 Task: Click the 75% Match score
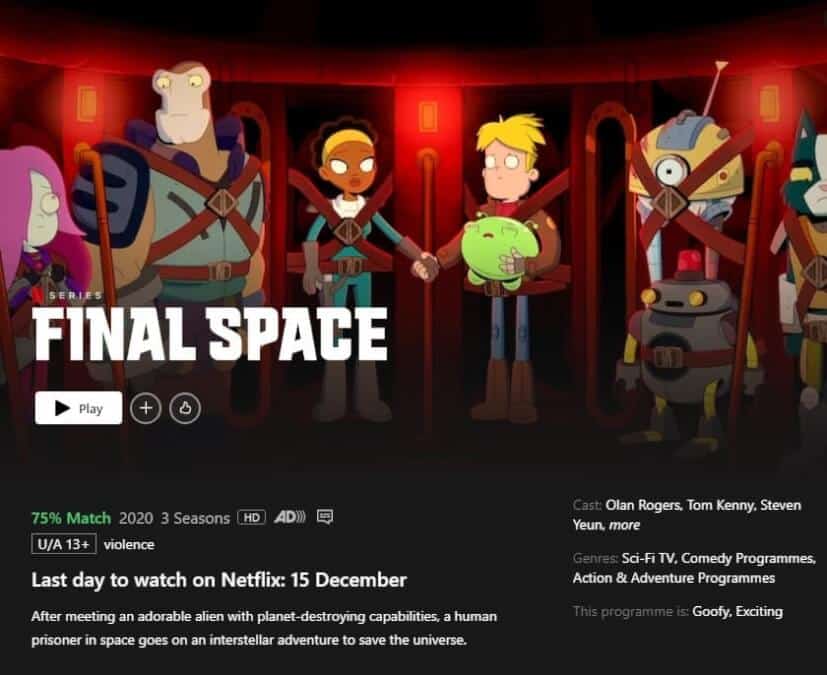click(x=71, y=518)
